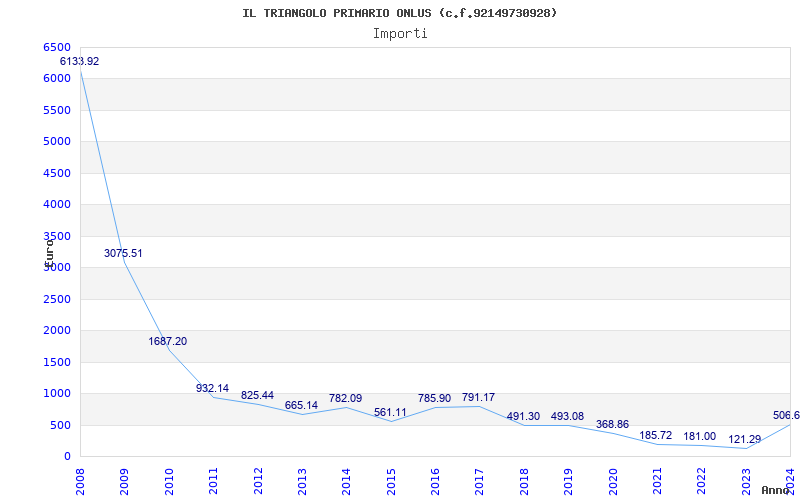Select the data label 493.08
Screen dimensions: 800x500
pos(567,416)
